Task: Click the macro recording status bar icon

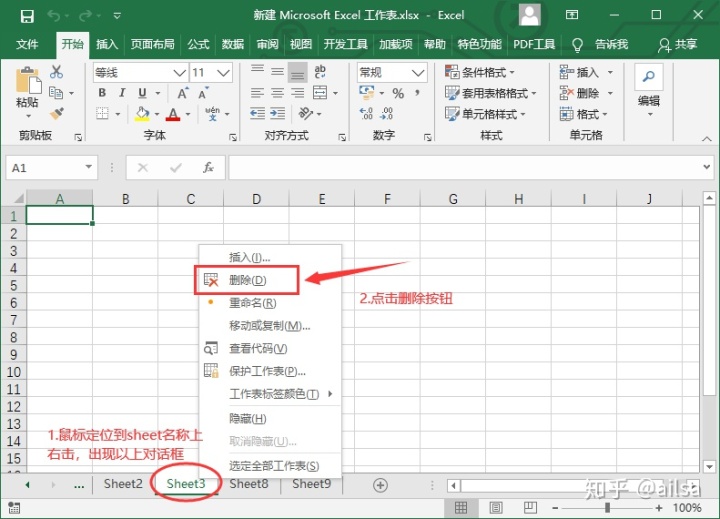Action: [x=14, y=508]
